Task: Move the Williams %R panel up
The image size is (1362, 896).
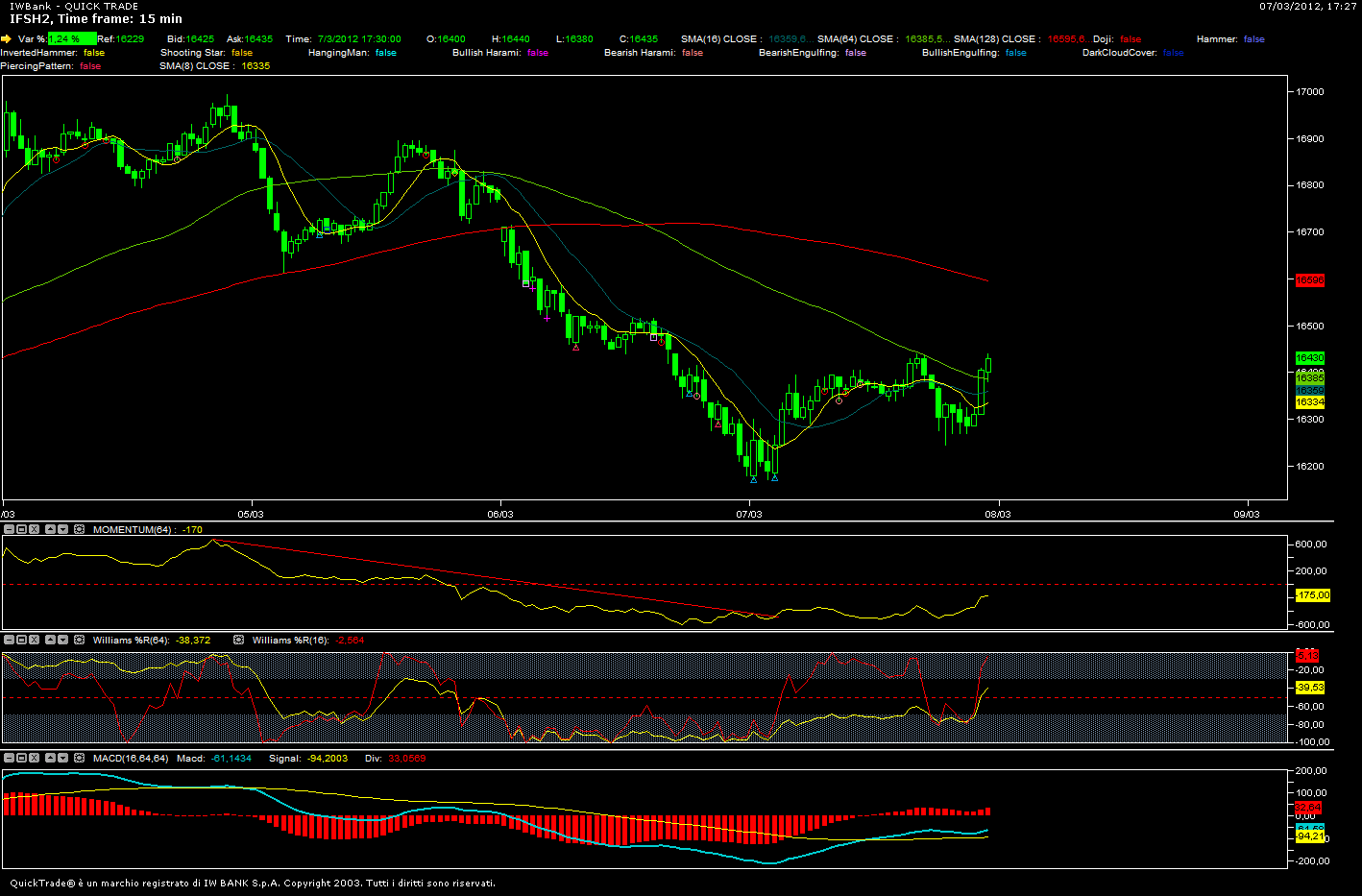Action: (51, 640)
